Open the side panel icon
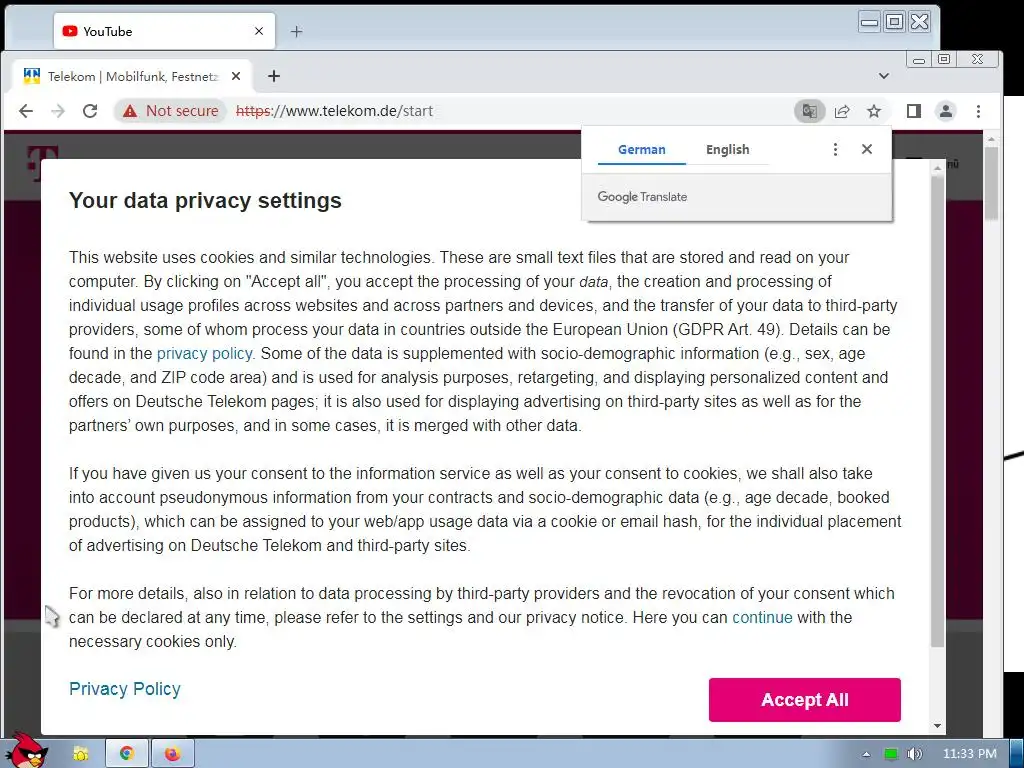Screen dimensions: 1024x768 point(913,111)
